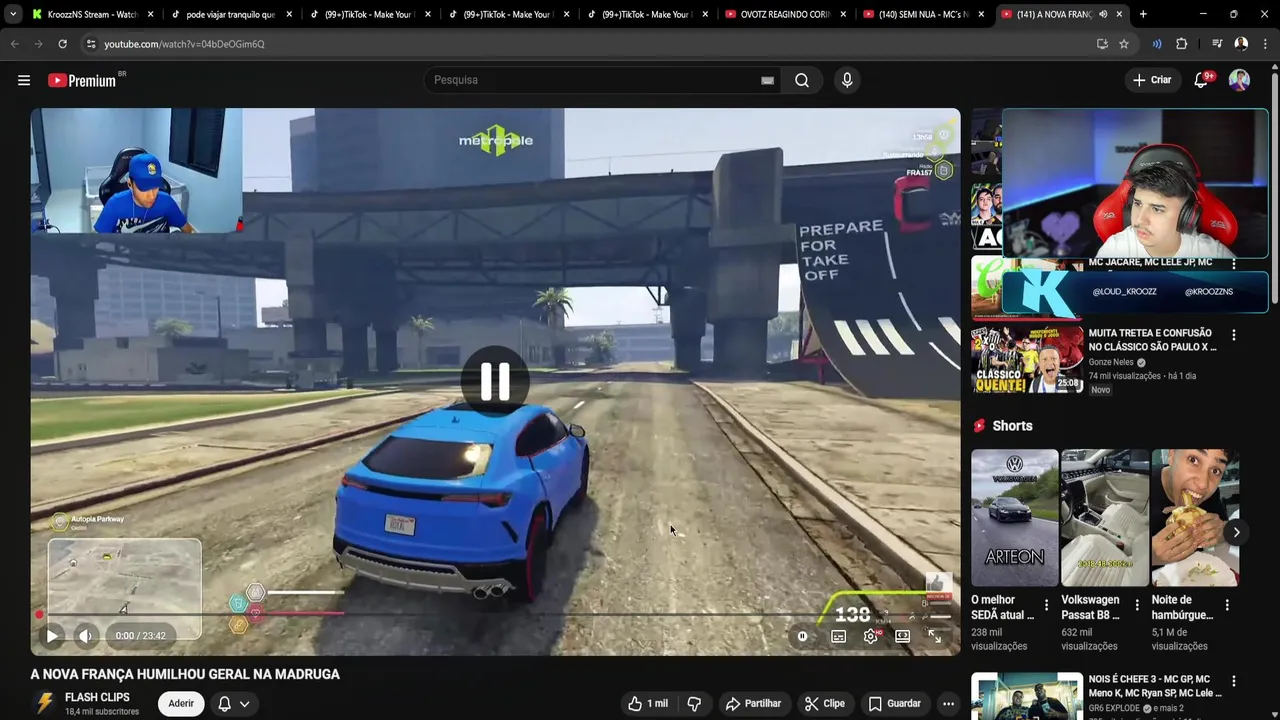The image size is (1280, 720).
Task: Open options for Volkswagen Passat B8 short
Action: 1137,605
